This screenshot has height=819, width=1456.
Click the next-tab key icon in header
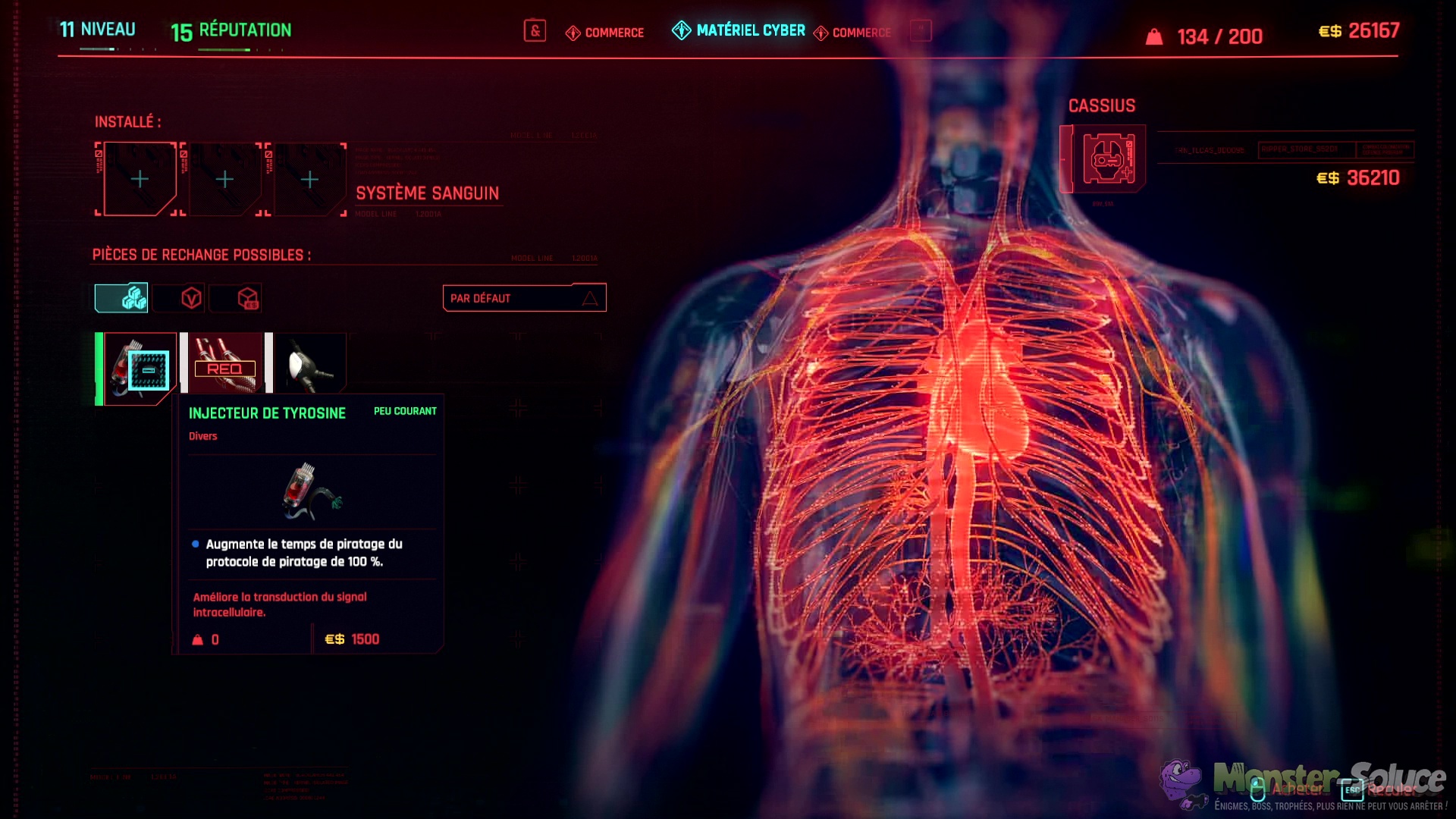(921, 30)
